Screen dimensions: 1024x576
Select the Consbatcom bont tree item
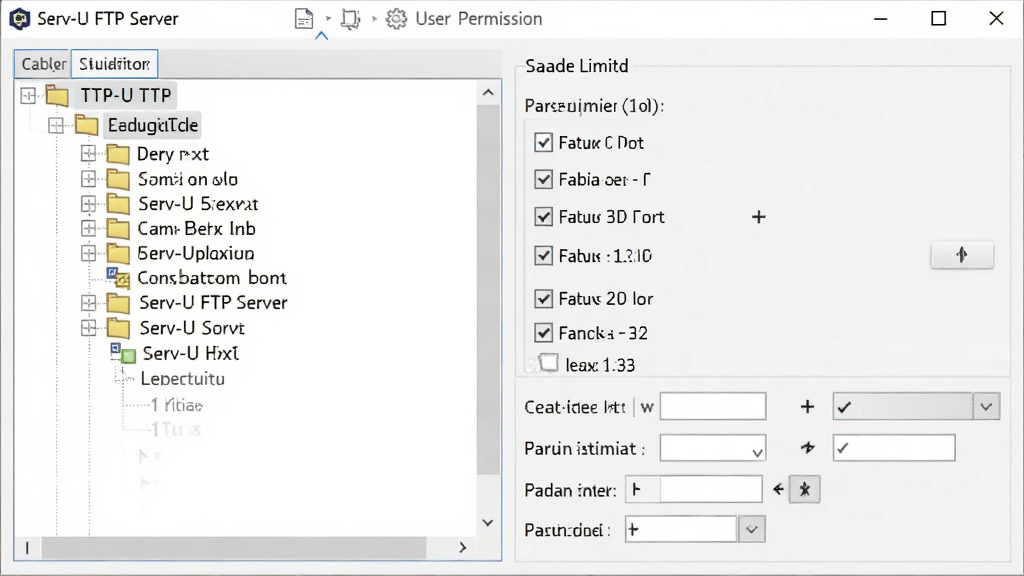pos(212,278)
